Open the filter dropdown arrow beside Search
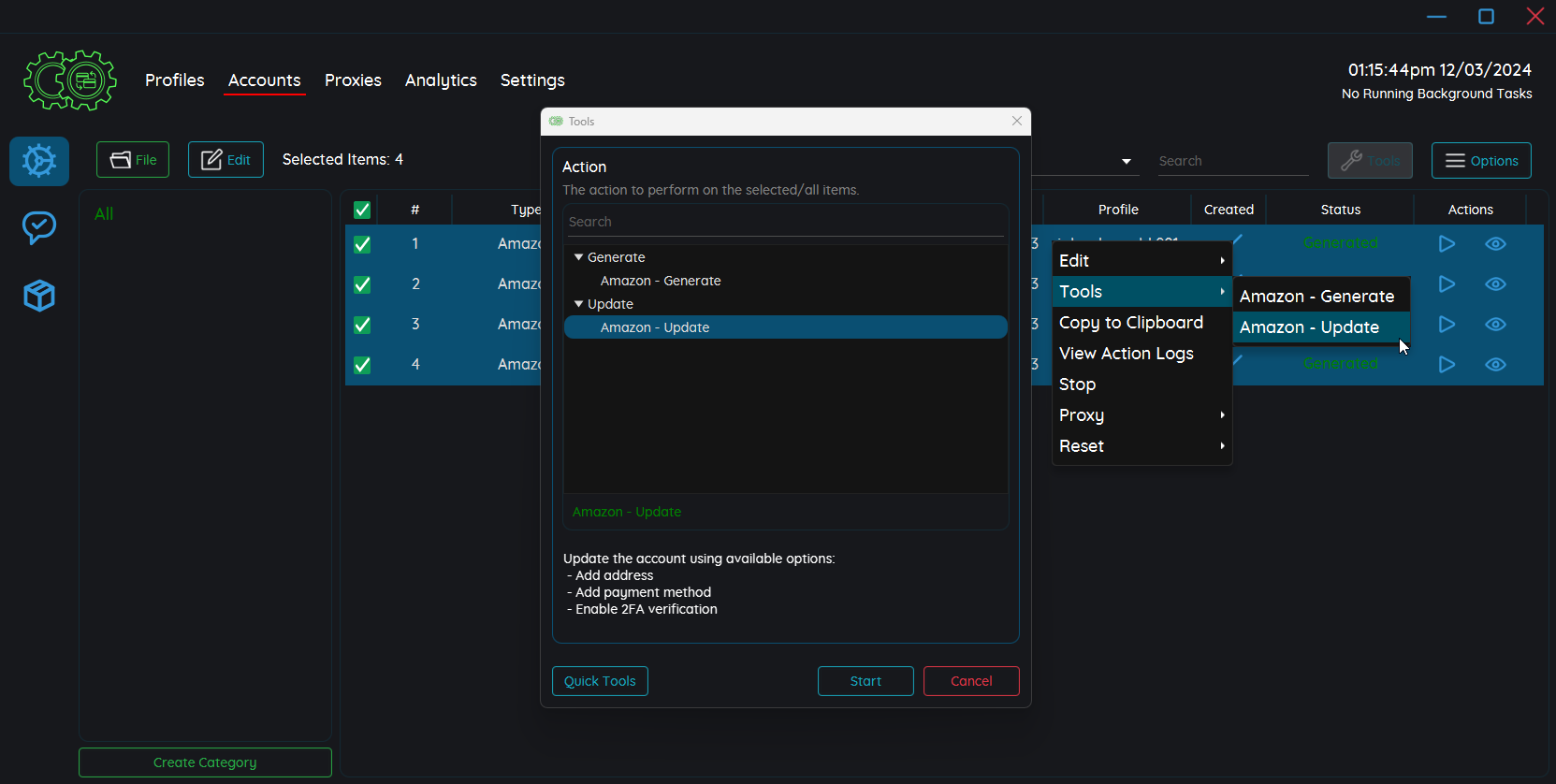The image size is (1556, 784). pos(1127,162)
